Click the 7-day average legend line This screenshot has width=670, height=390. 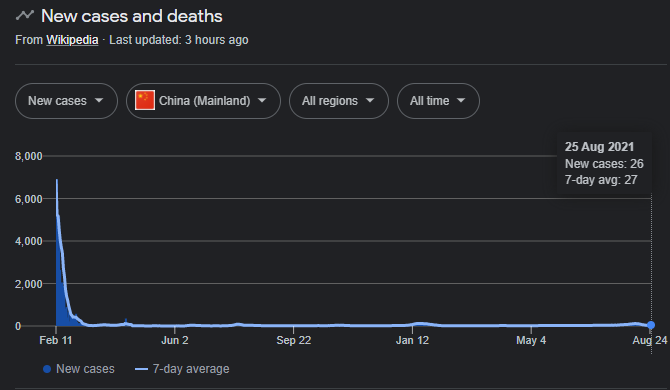[x=141, y=369]
